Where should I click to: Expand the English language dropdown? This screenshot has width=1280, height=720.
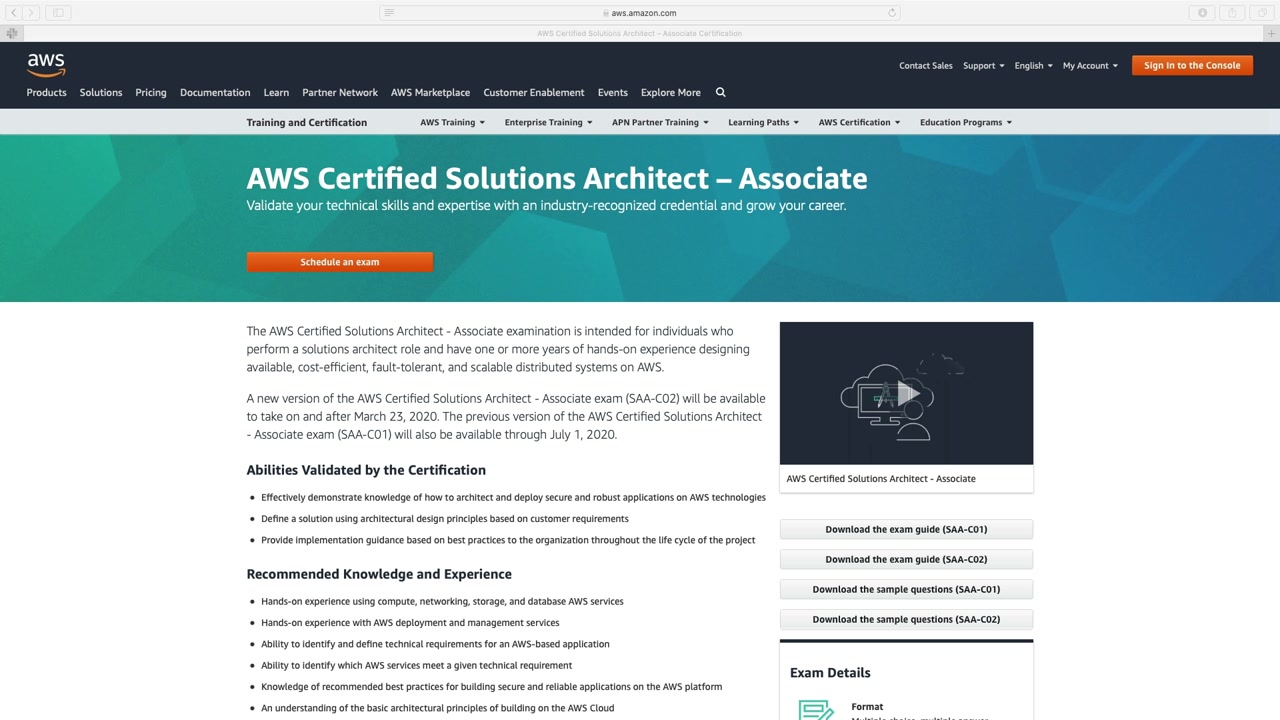click(x=1033, y=65)
